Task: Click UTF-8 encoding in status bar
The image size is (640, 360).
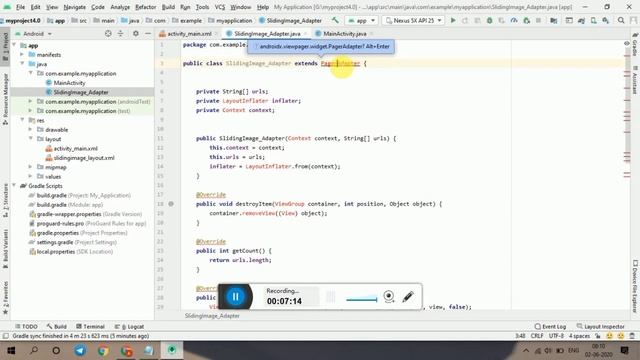Action: [x=556, y=336]
